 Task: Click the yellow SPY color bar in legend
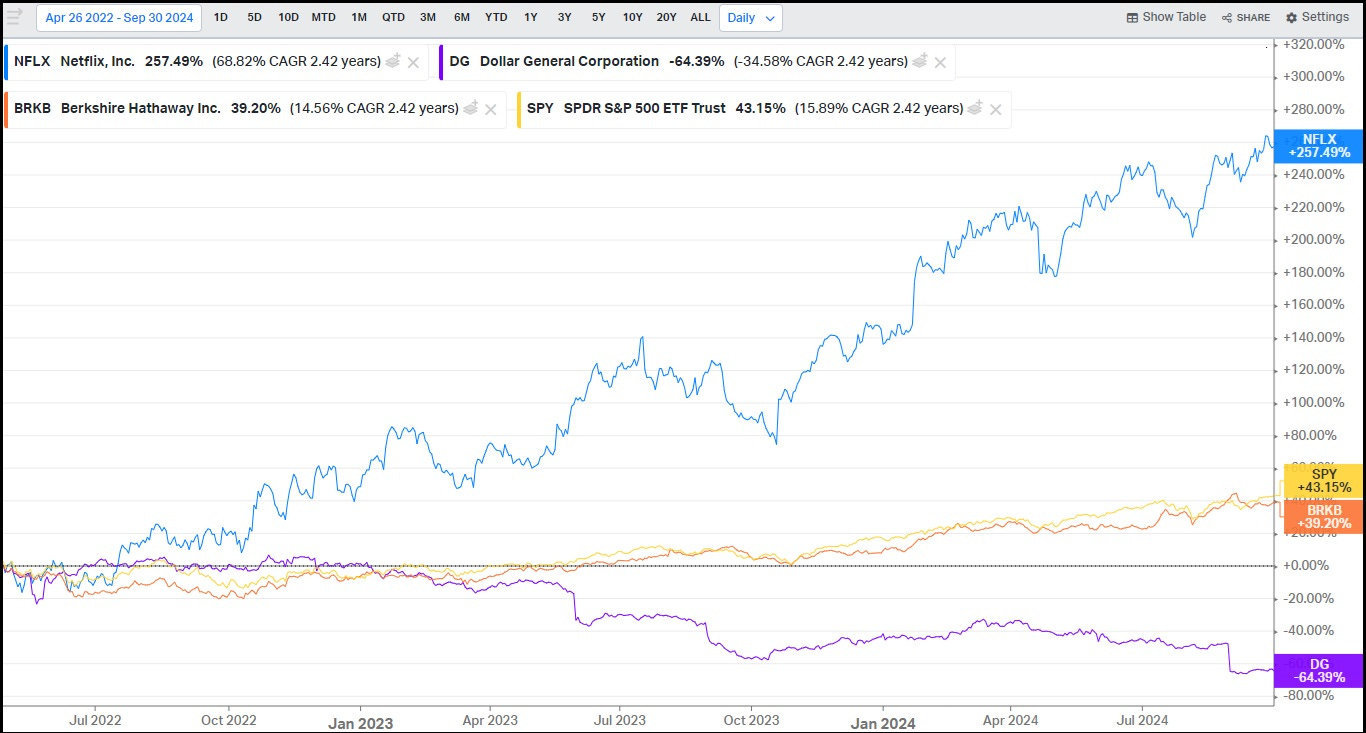coord(519,109)
